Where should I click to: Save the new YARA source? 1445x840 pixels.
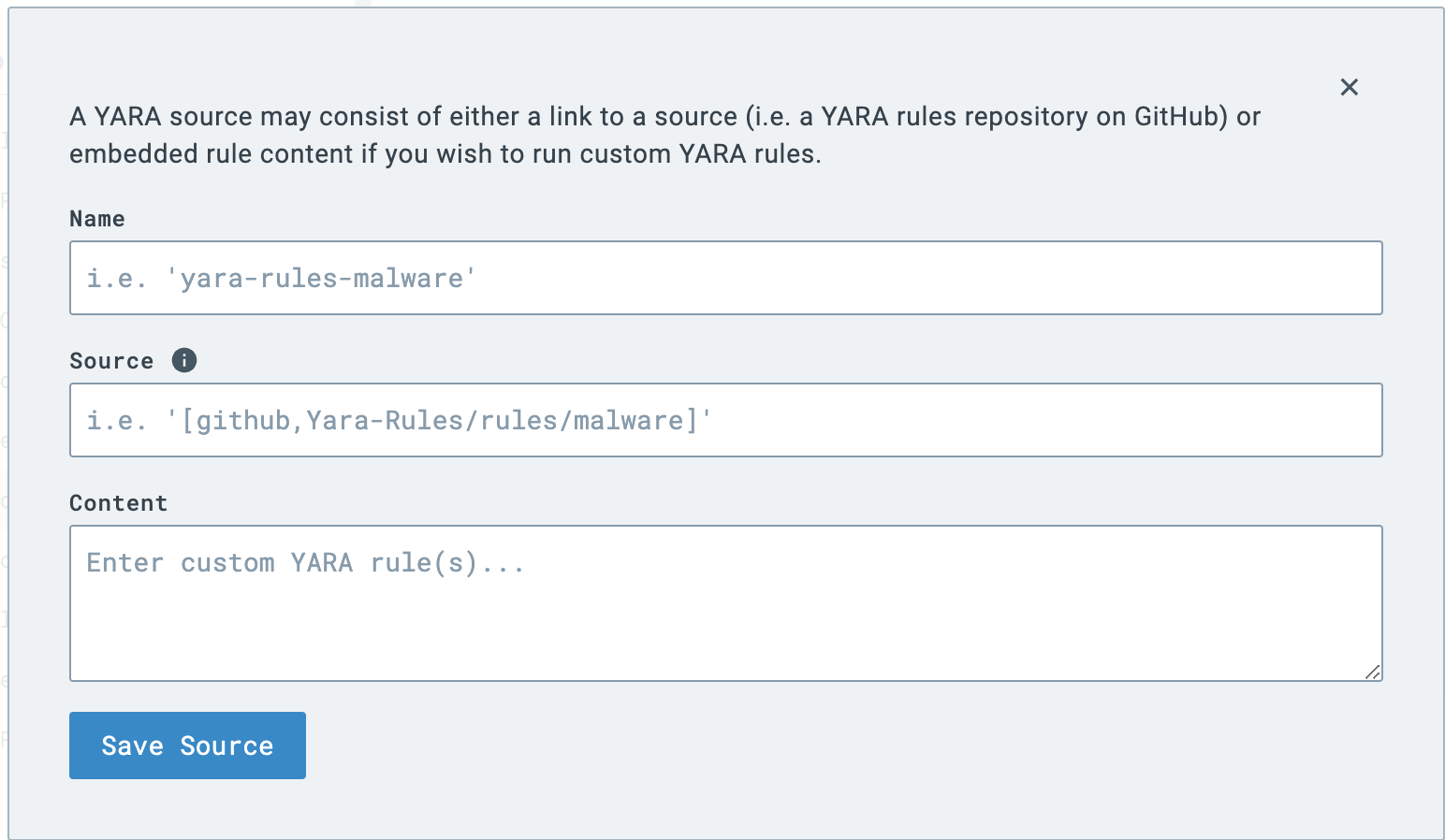coord(186,746)
